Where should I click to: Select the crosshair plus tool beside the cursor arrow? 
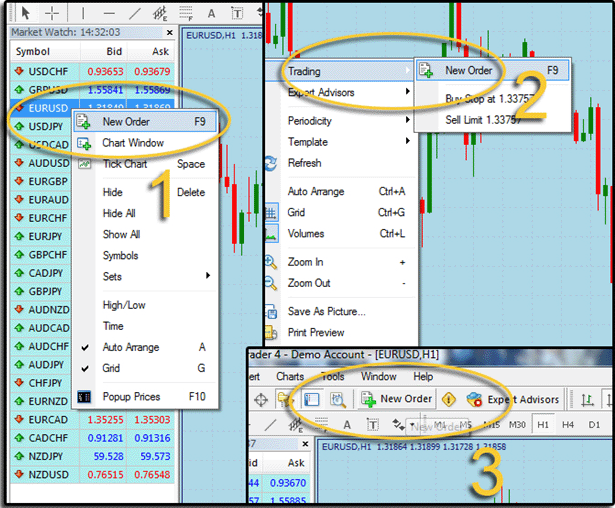pyautogui.click(x=52, y=14)
